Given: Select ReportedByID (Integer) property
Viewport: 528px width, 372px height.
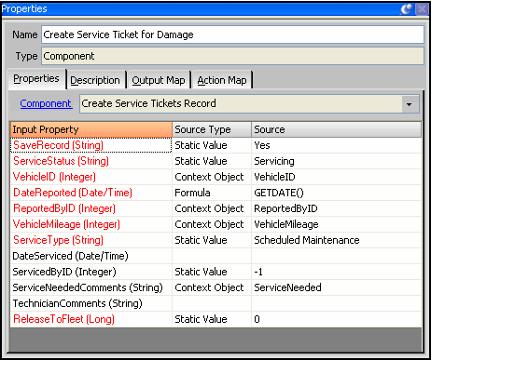Looking at the screenshot, I should [x=91, y=209].
